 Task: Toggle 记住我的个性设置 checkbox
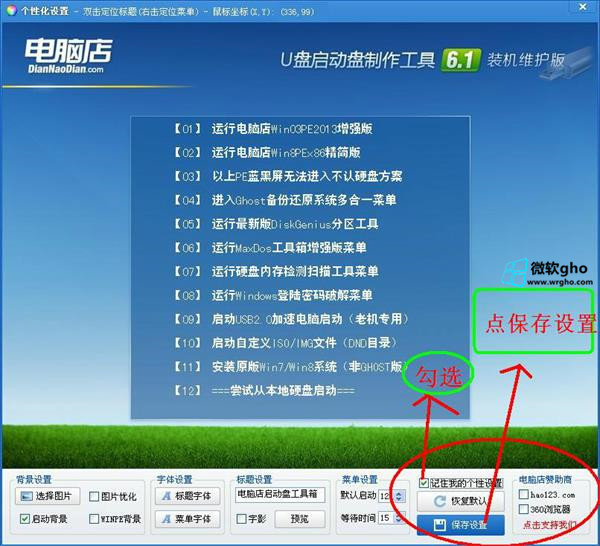tap(424, 483)
